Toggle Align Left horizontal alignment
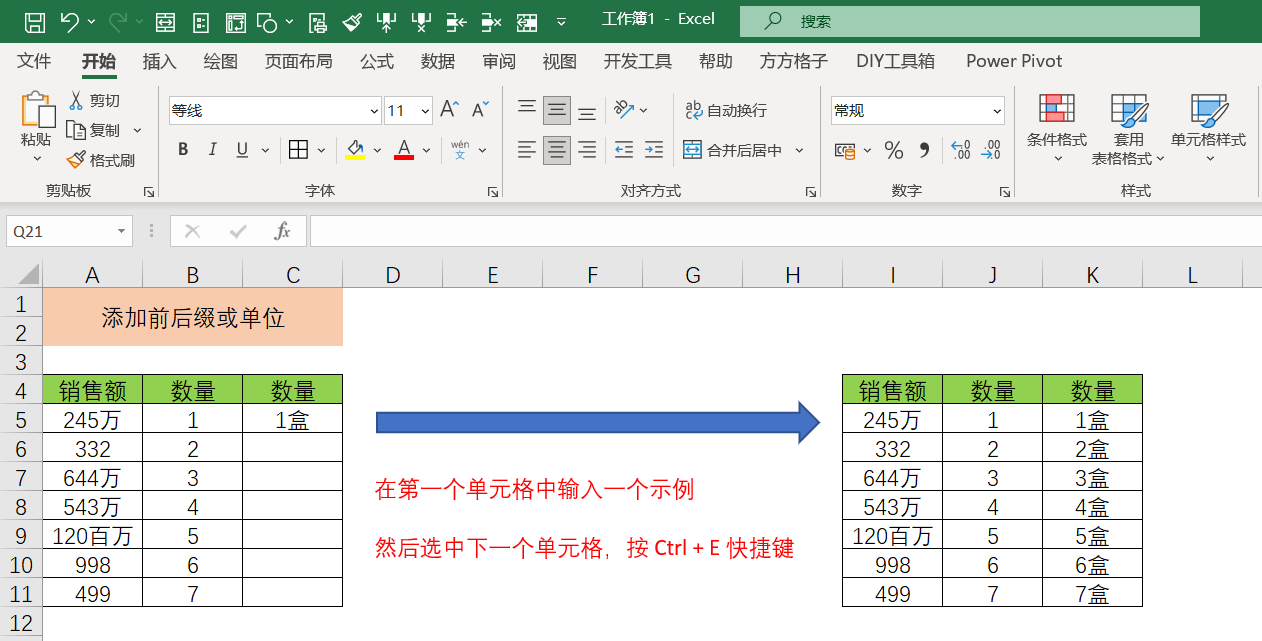Image resolution: width=1262 pixels, height=641 pixels. [527, 150]
